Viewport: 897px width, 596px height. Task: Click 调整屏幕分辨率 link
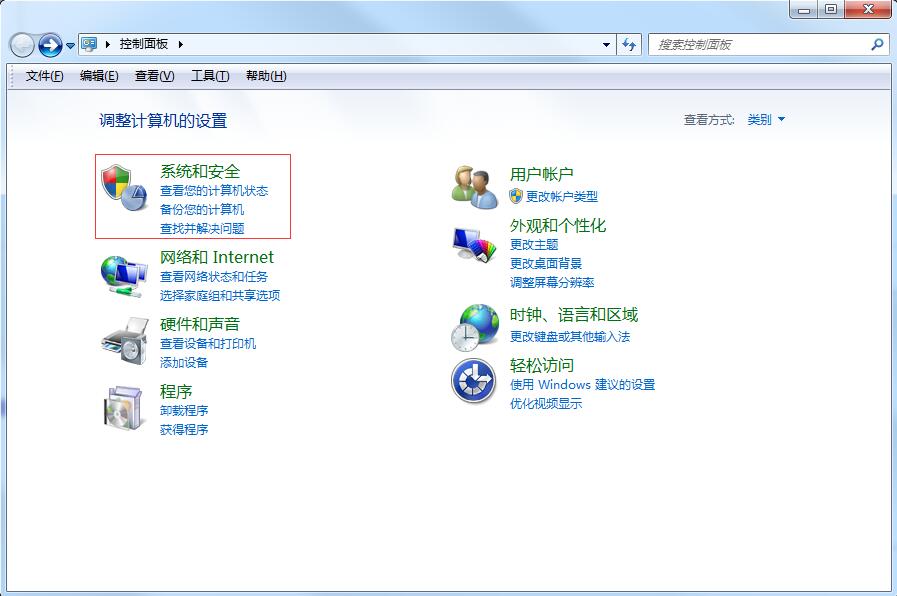pyautogui.click(x=552, y=282)
